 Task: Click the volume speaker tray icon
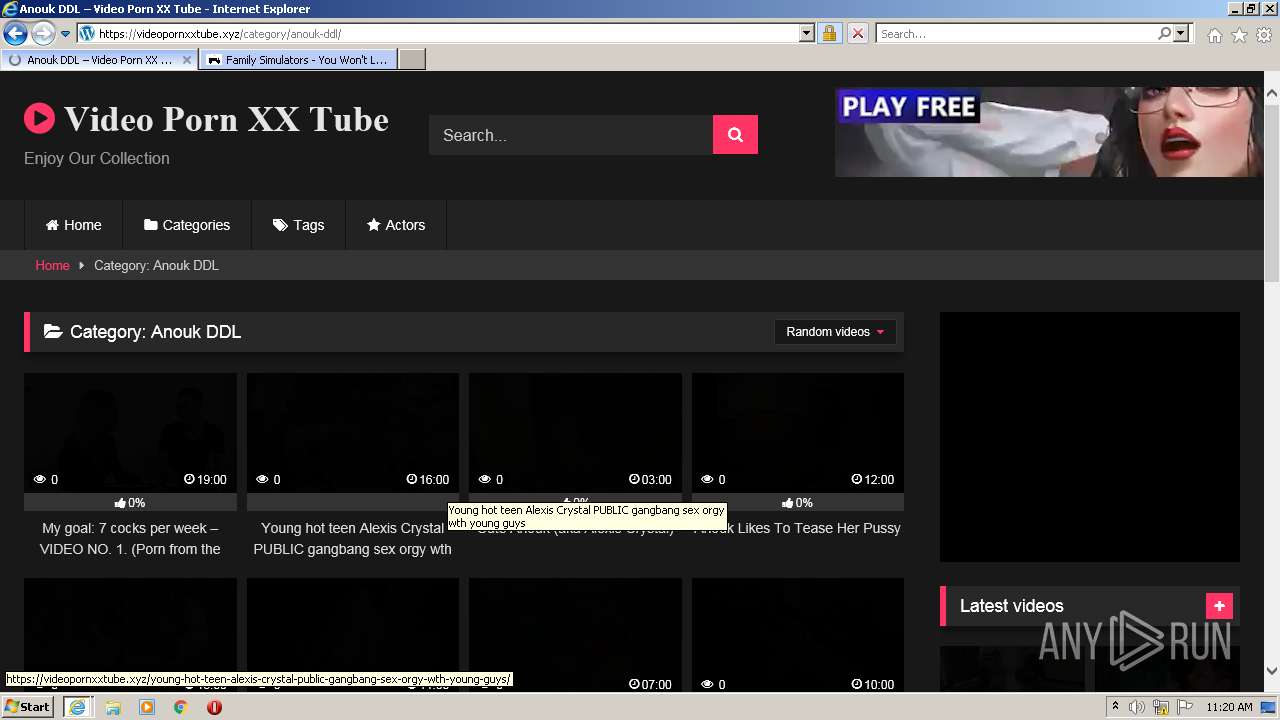click(x=1137, y=707)
